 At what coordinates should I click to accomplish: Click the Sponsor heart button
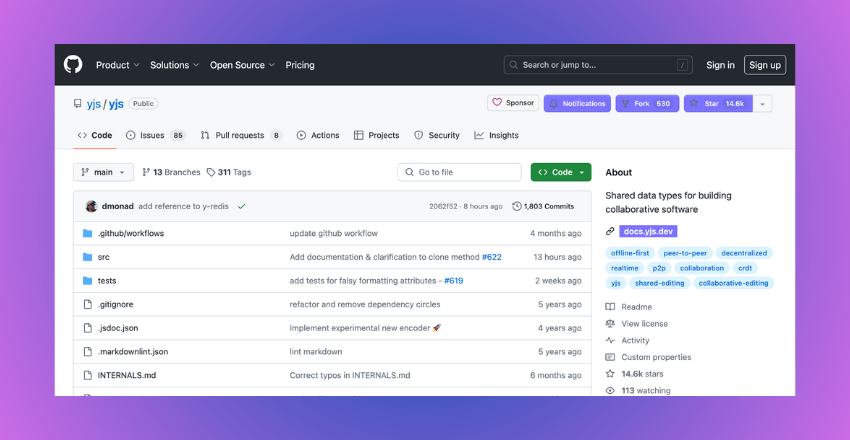(513, 103)
